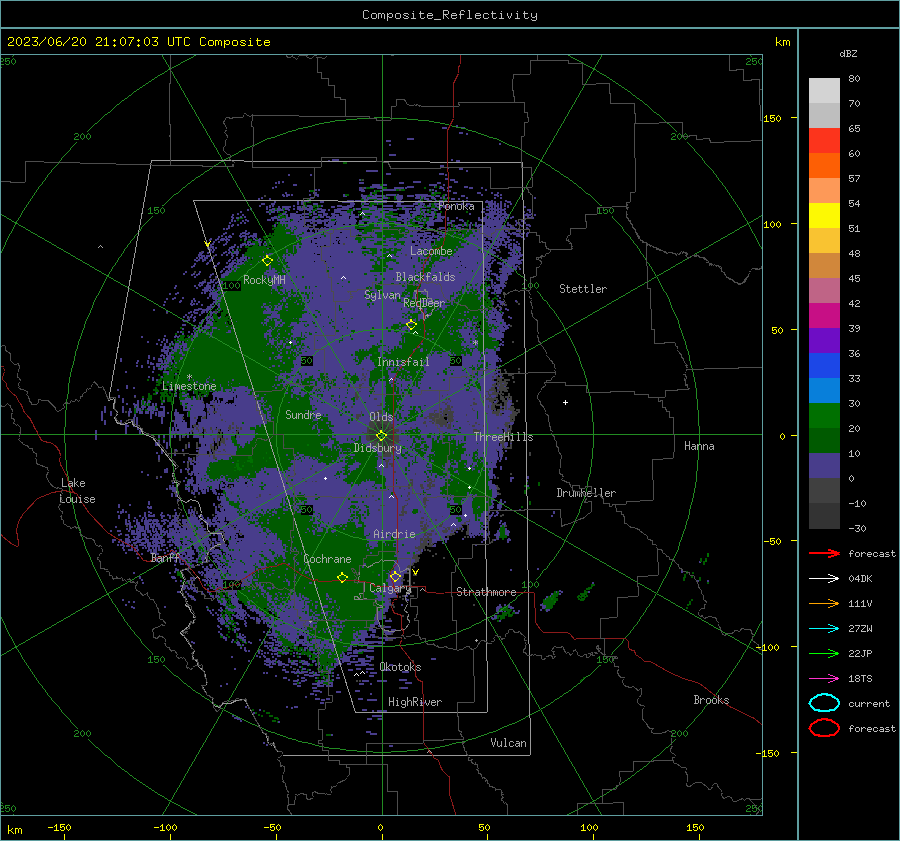900x841 pixels.
Task: Select the violet swatch near 39 dBZ
Action: (824, 340)
